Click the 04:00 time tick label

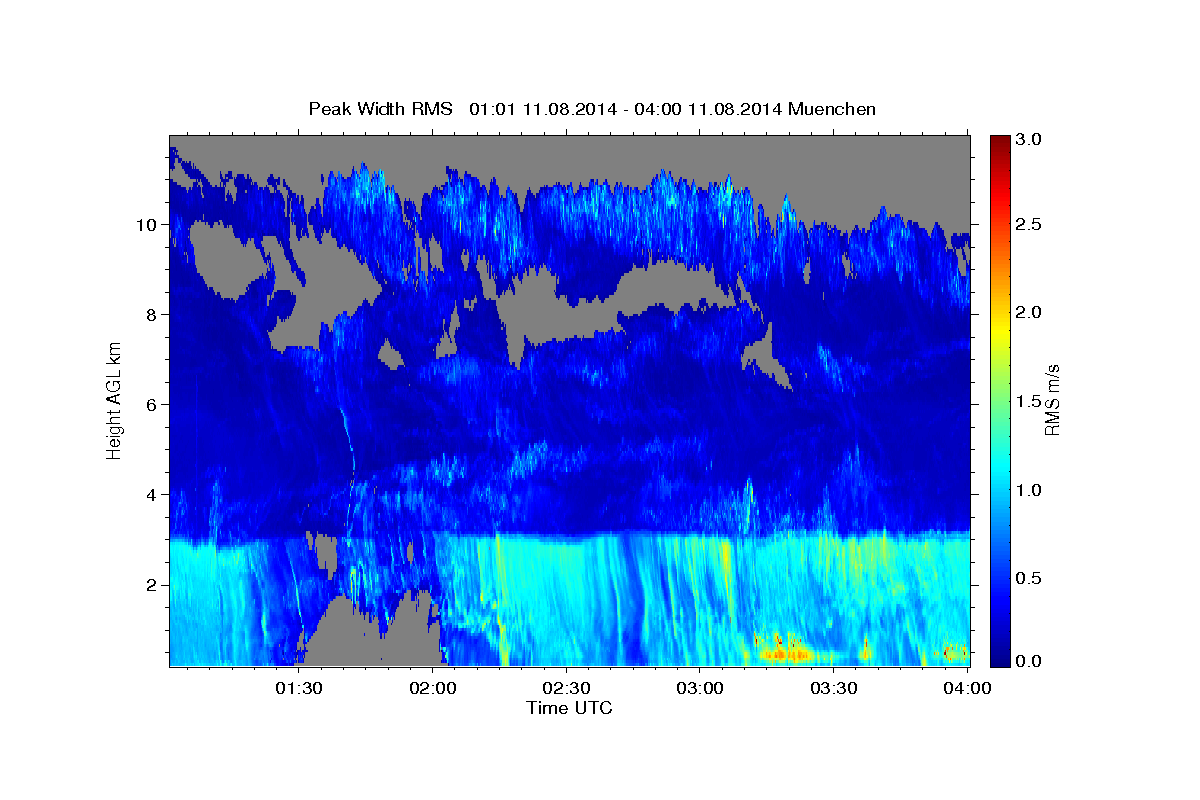[x=968, y=688]
